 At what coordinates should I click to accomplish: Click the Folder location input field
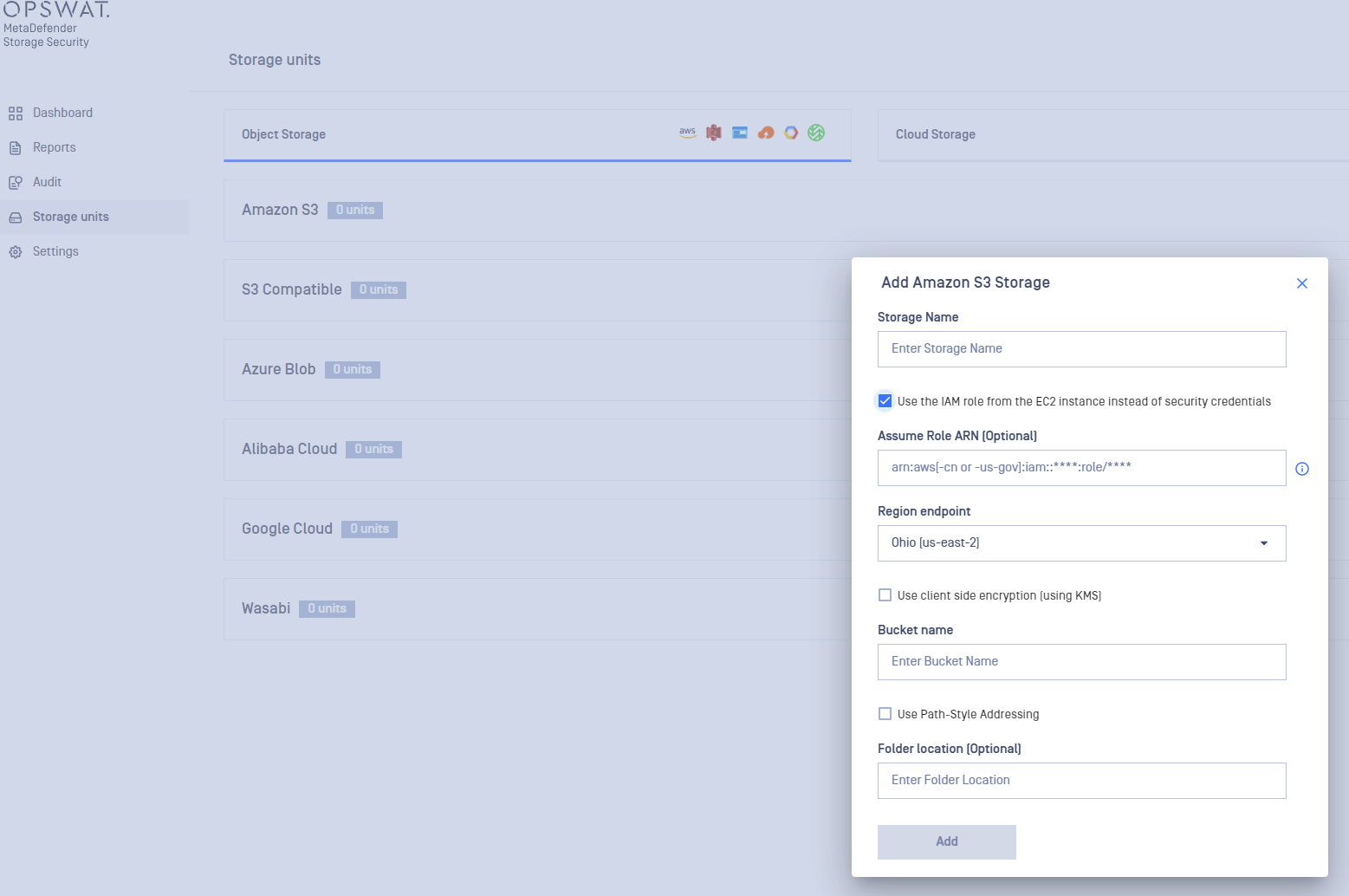point(1082,781)
